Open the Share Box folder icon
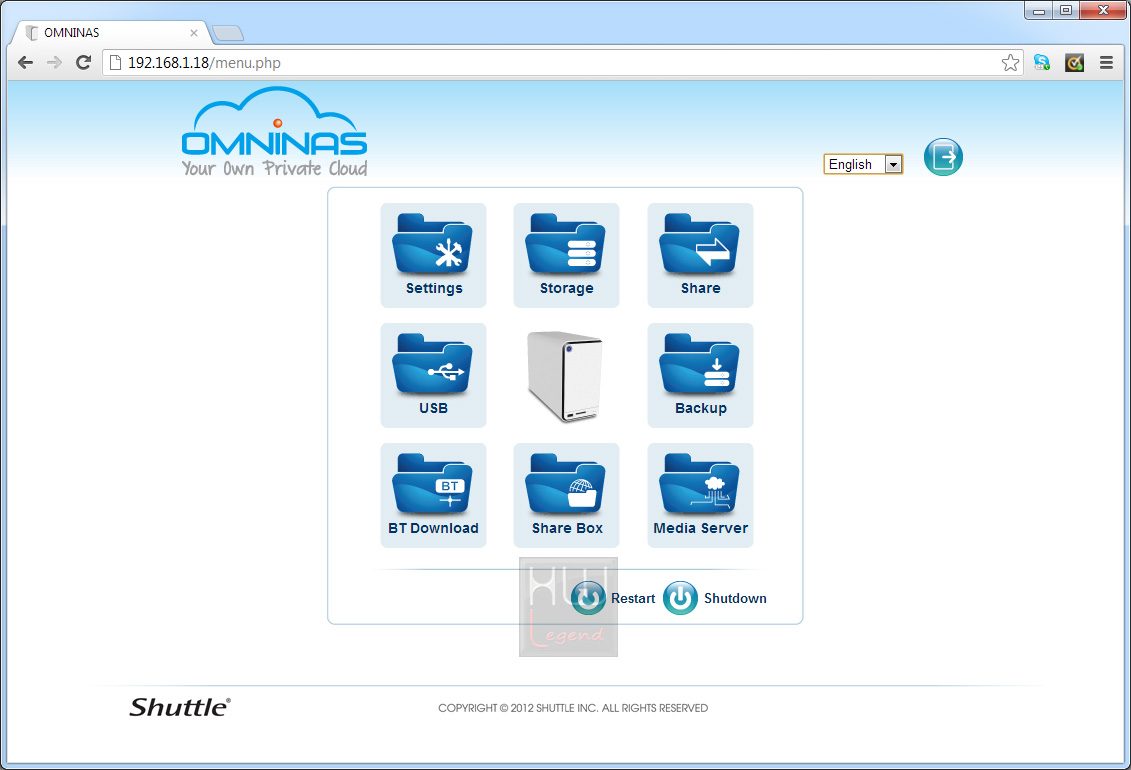The image size is (1131, 770). point(566,495)
